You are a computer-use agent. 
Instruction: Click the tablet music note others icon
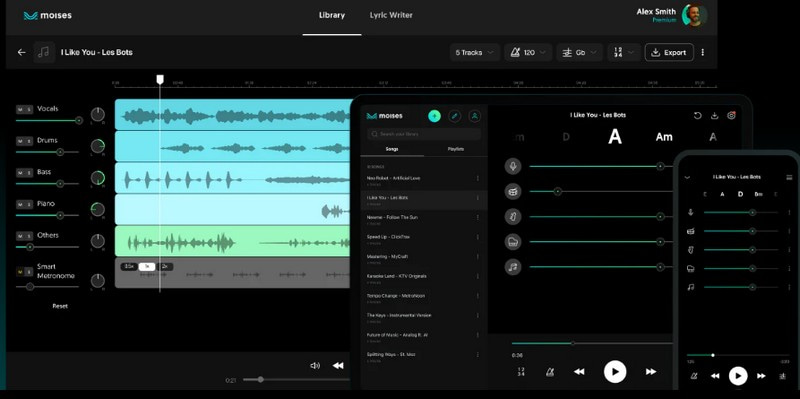click(513, 266)
